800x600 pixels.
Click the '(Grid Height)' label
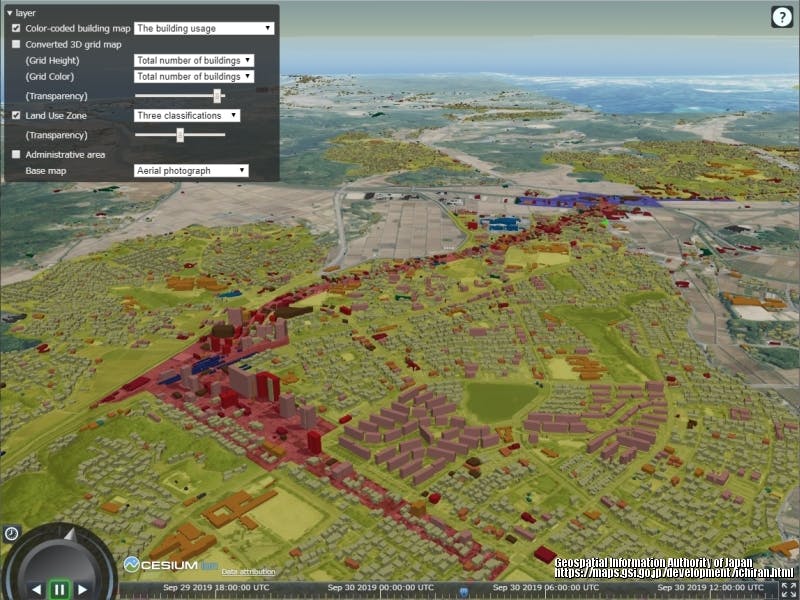(53, 60)
